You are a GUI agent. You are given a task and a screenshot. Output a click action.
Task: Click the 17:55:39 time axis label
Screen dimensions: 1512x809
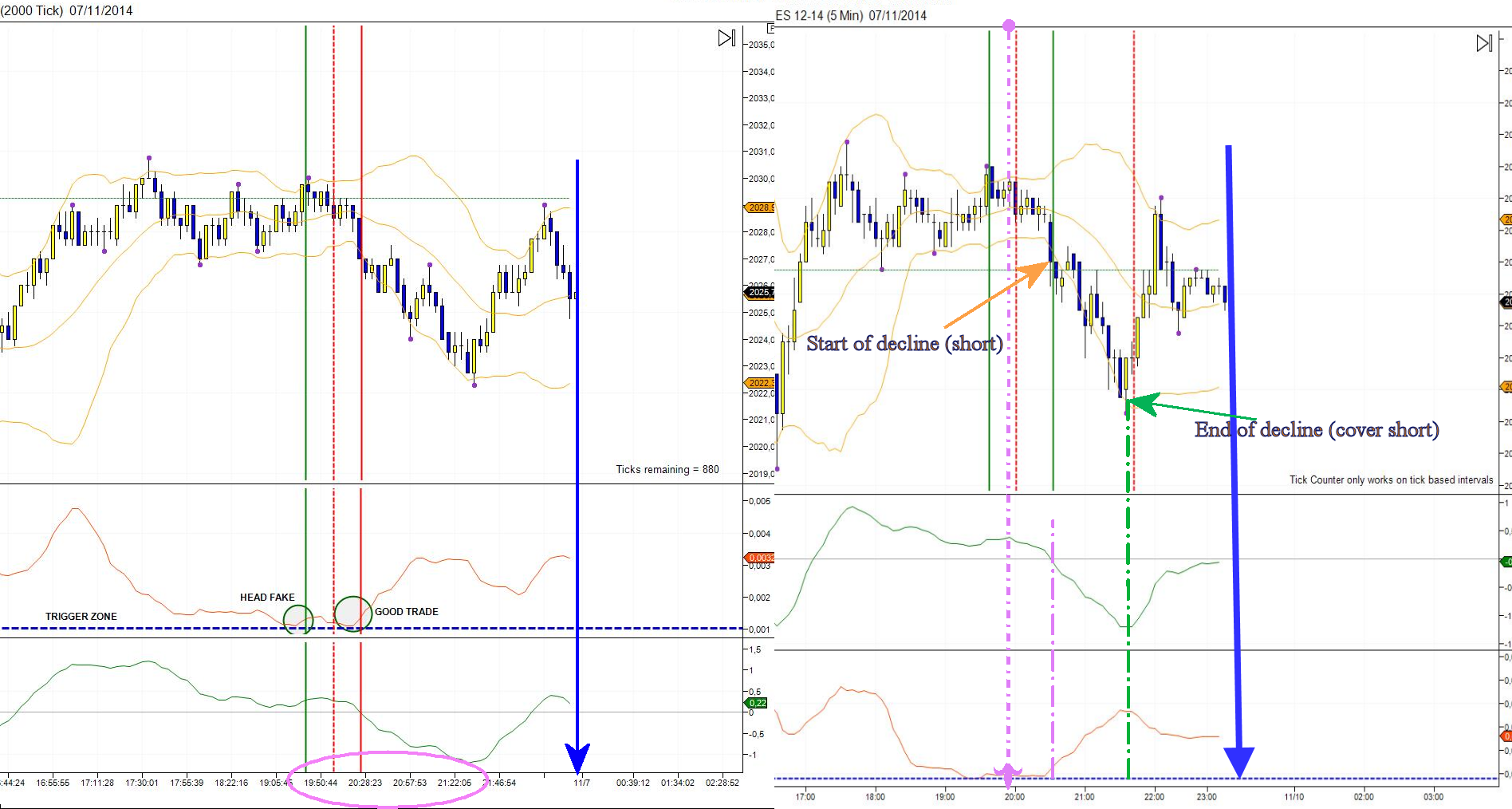187,783
